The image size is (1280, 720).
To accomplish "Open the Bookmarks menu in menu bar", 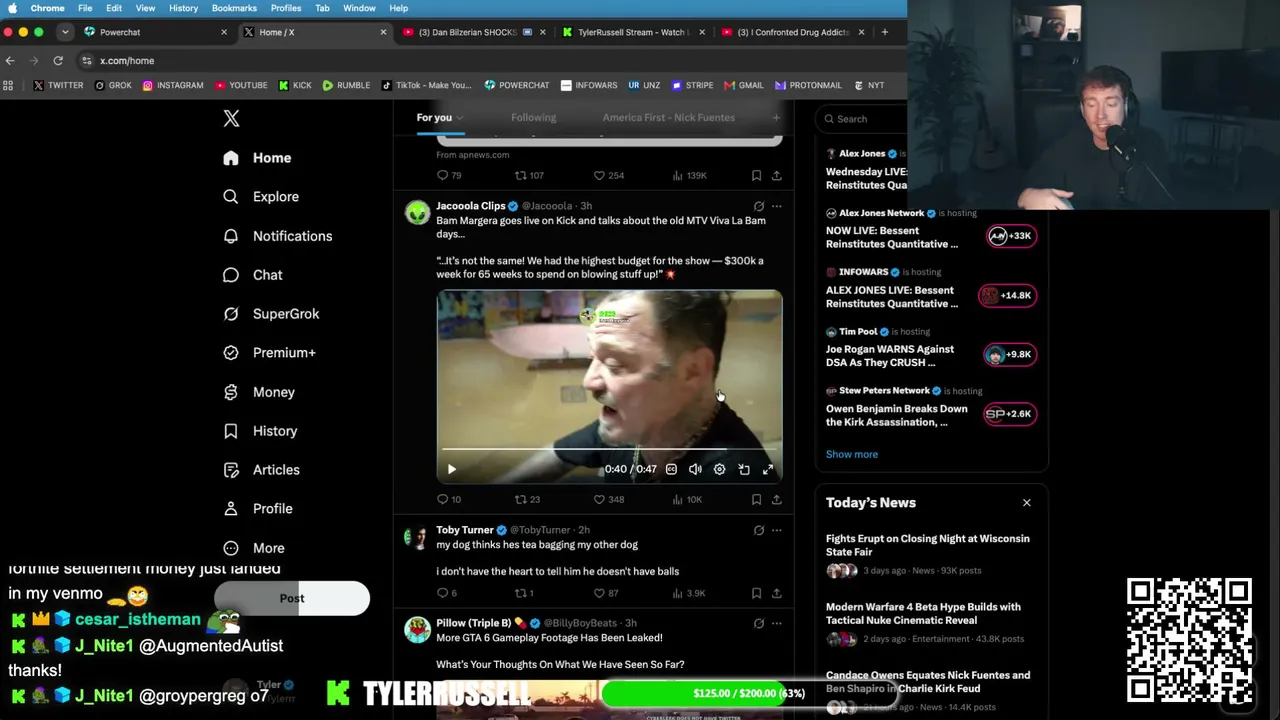I will coord(234,8).
